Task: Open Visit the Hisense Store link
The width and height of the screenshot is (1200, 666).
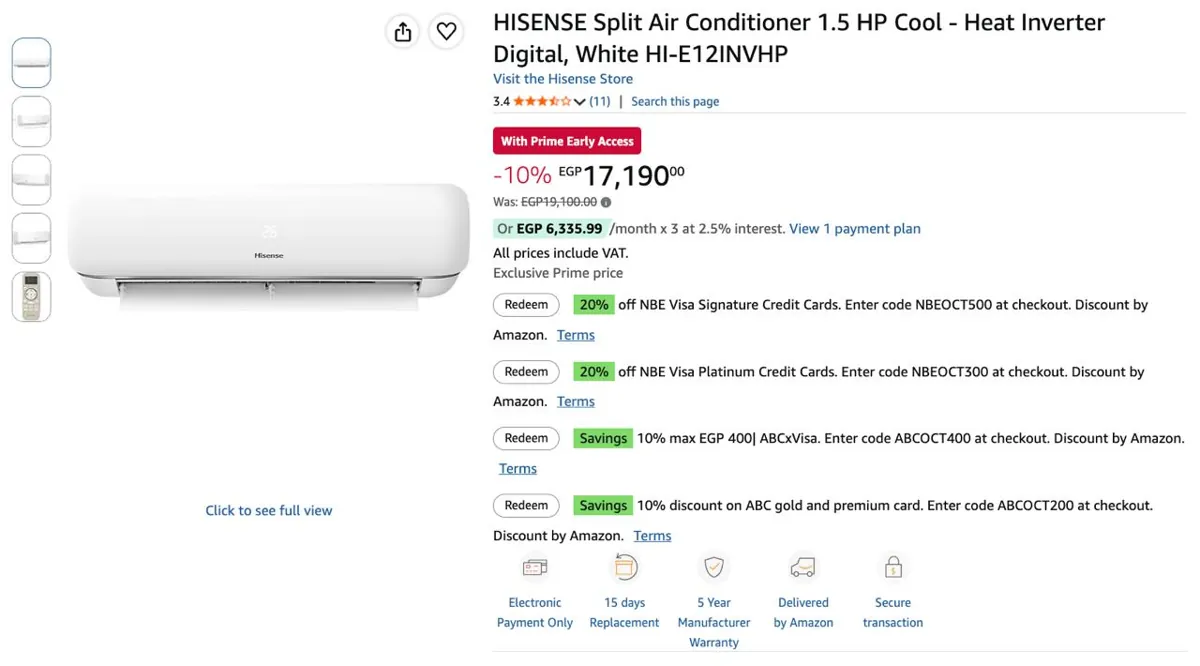Action: point(563,79)
